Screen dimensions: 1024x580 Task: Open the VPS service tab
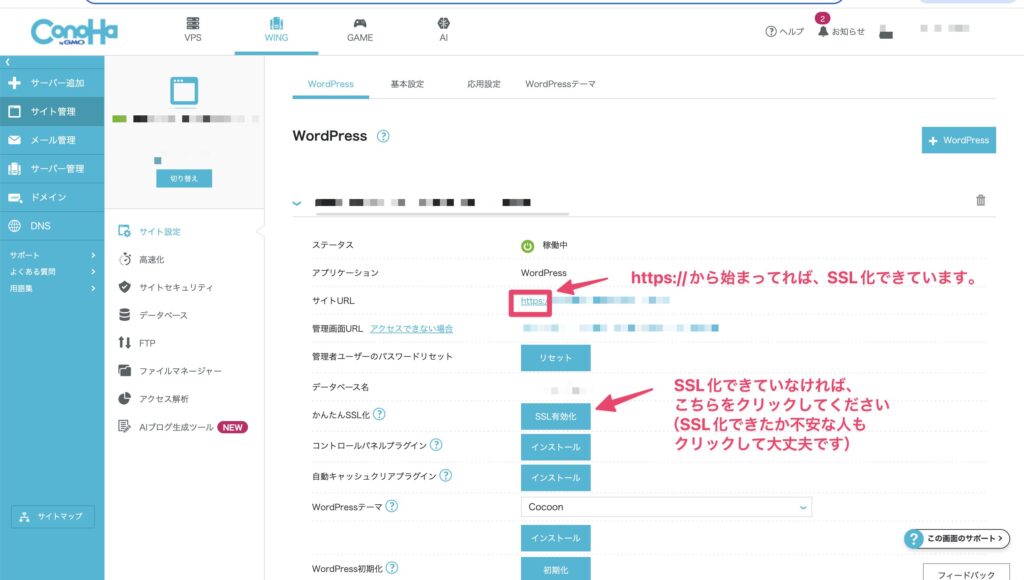coord(193,29)
